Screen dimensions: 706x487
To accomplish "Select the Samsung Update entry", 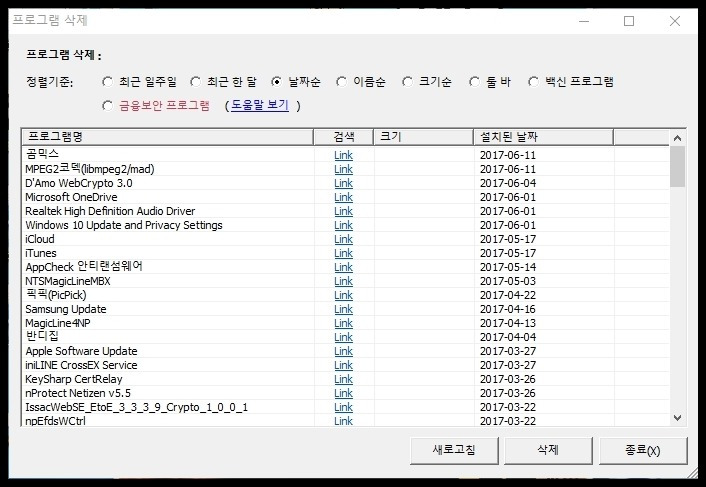I will 66,309.
